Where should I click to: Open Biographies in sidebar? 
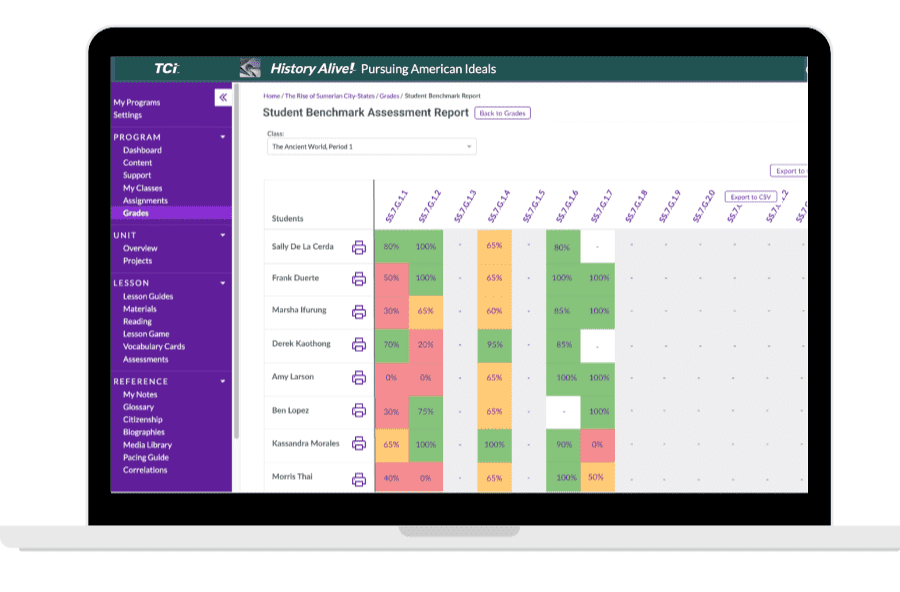click(x=143, y=432)
